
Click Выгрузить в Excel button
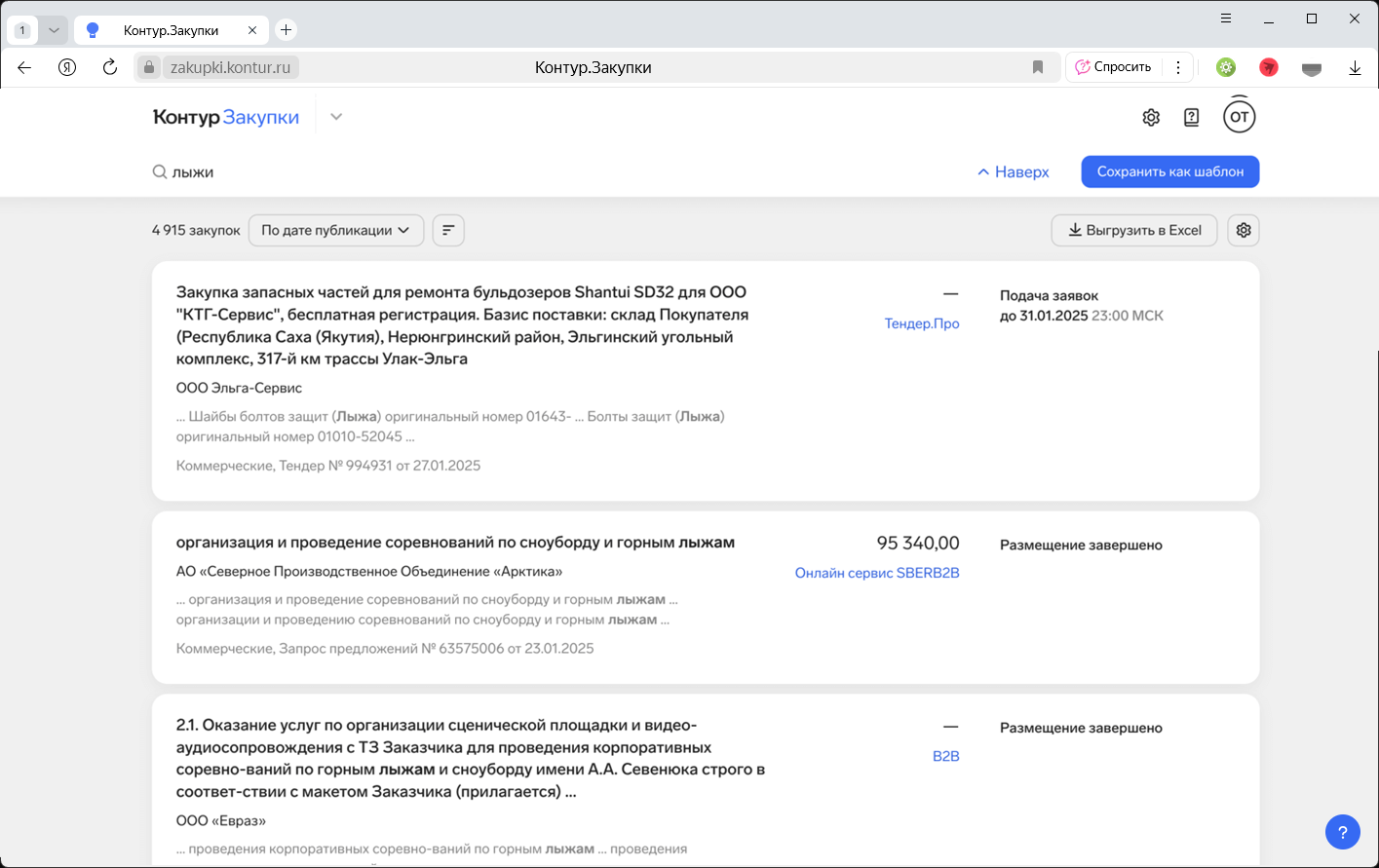1134,230
